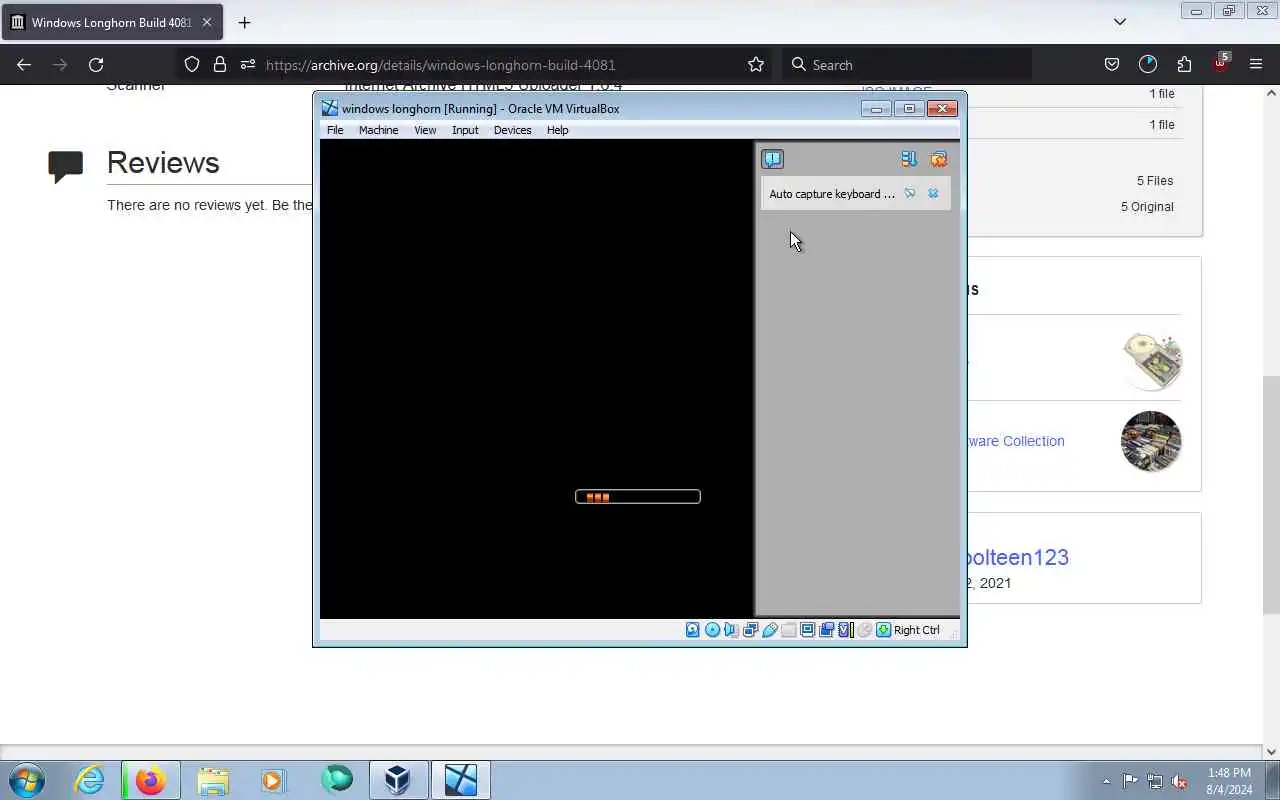Click the USB devices status icon
Viewport: 1280px width, 800px height.
point(769,630)
